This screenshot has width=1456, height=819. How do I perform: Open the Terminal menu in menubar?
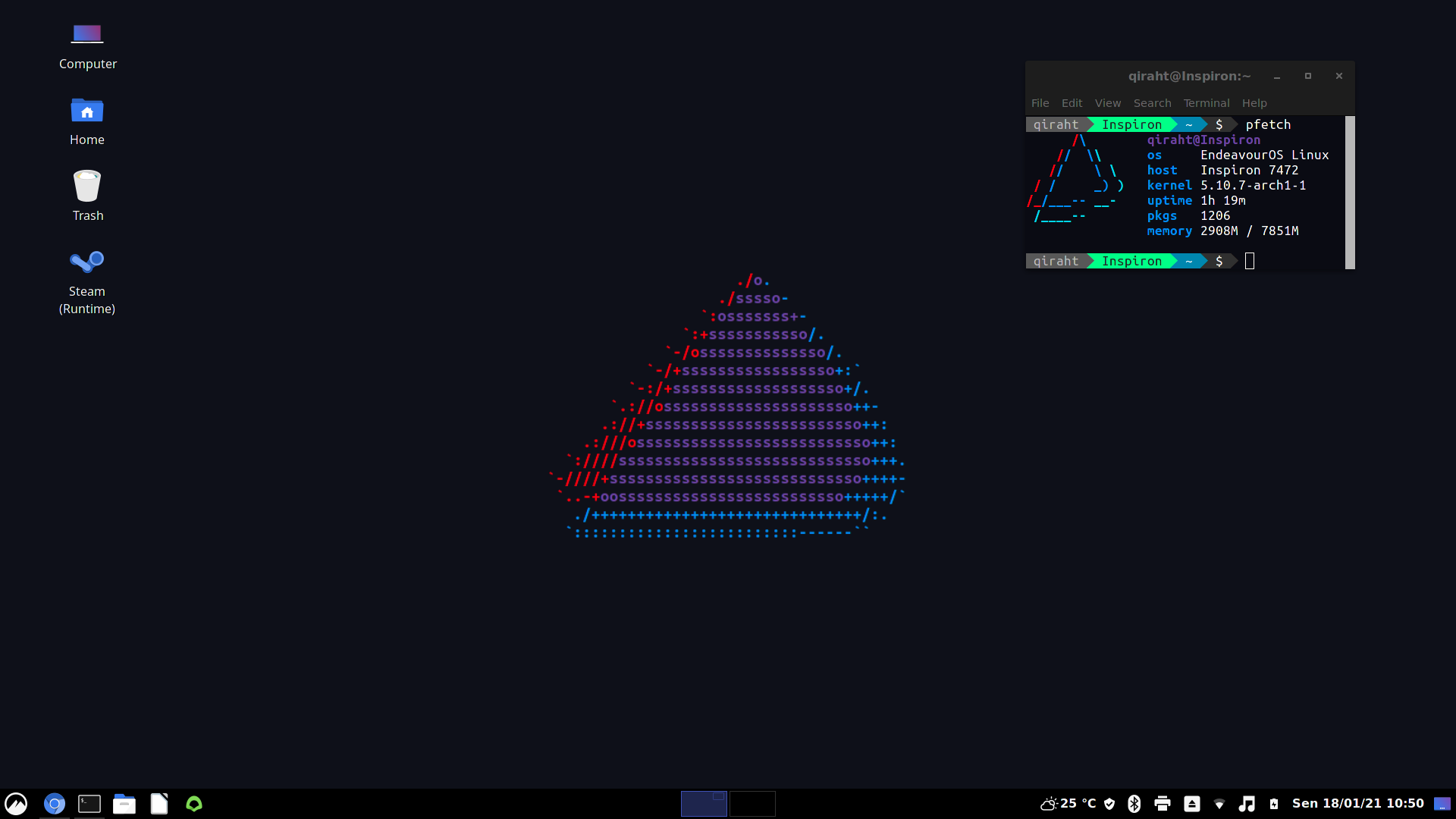point(1207,103)
